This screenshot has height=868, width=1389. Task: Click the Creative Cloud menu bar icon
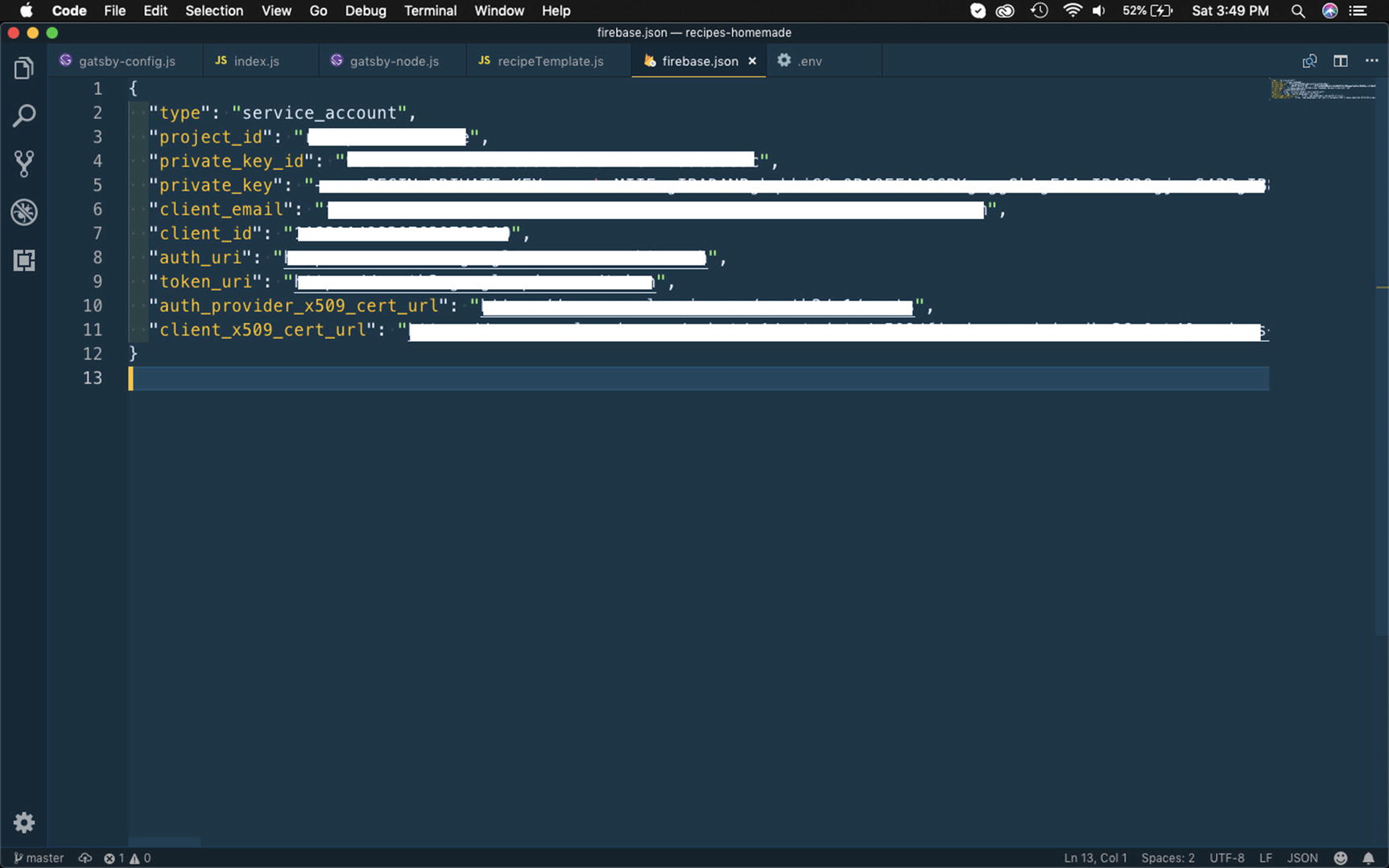[x=1005, y=10]
